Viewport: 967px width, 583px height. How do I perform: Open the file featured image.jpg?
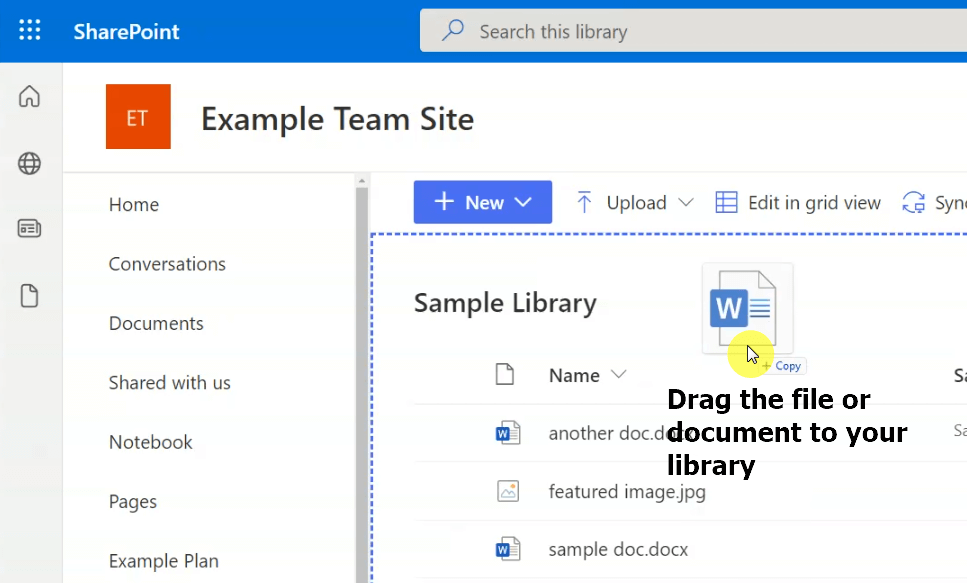pyautogui.click(x=627, y=492)
